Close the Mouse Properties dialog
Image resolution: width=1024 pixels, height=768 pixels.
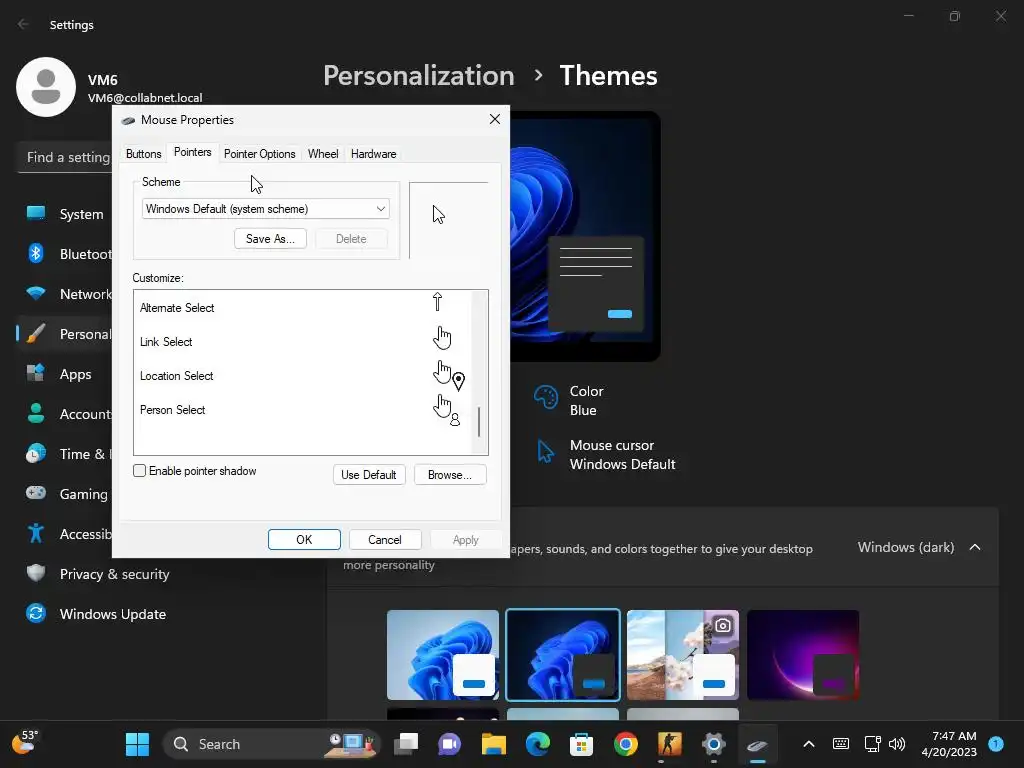pyautogui.click(x=494, y=119)
